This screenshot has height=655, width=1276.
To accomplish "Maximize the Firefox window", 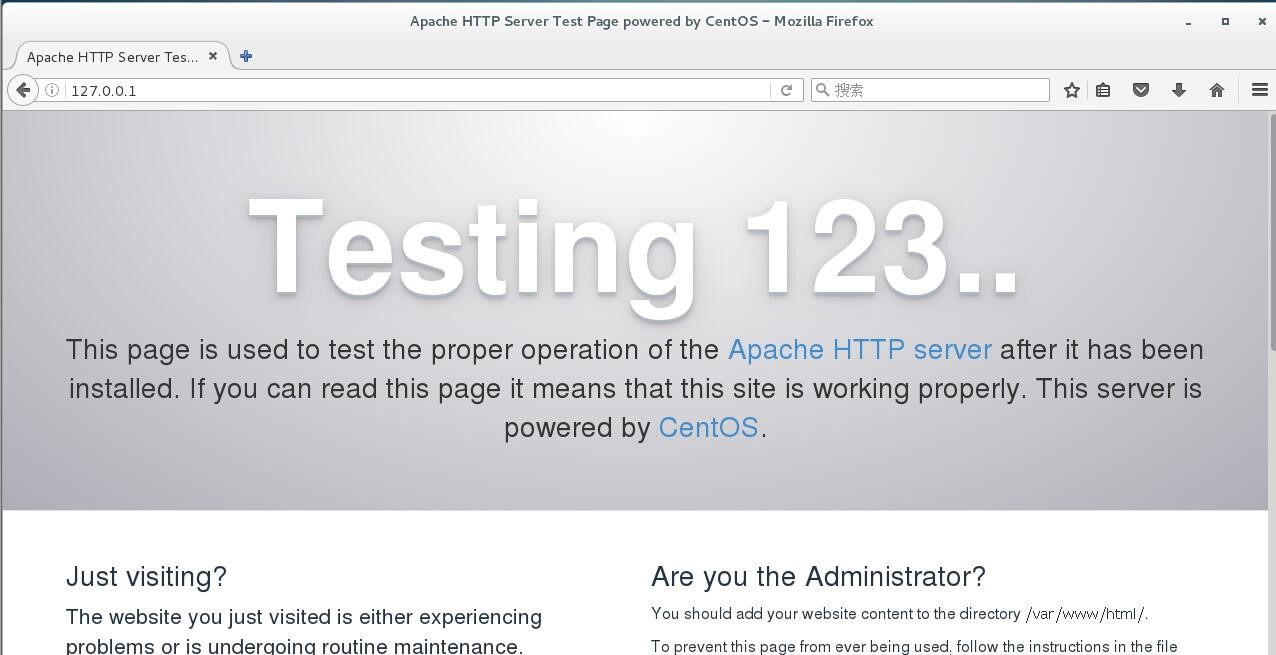I will [x=1225, y=21].
